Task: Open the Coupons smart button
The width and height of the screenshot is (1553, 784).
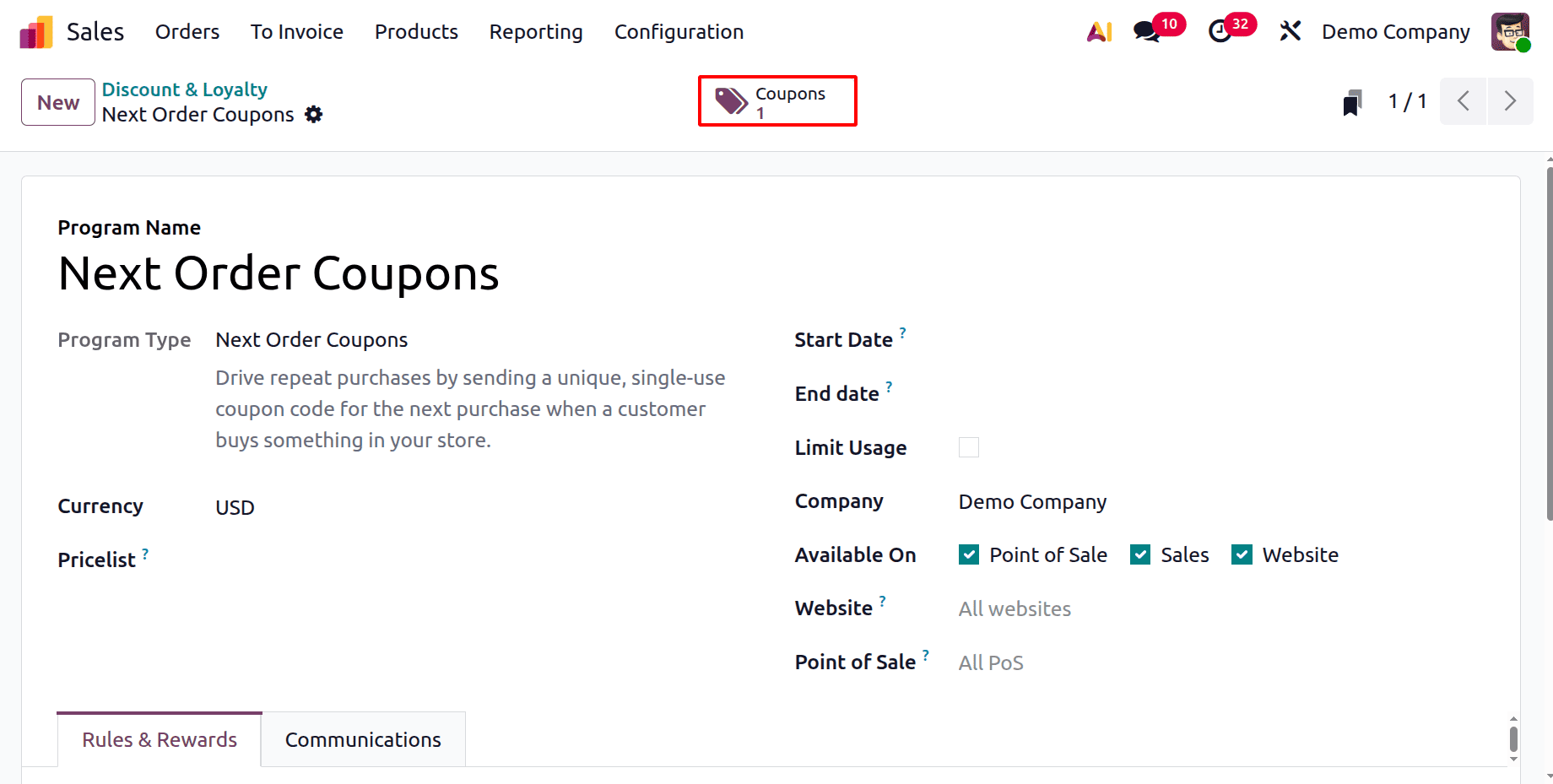Action: coord(776,100)
